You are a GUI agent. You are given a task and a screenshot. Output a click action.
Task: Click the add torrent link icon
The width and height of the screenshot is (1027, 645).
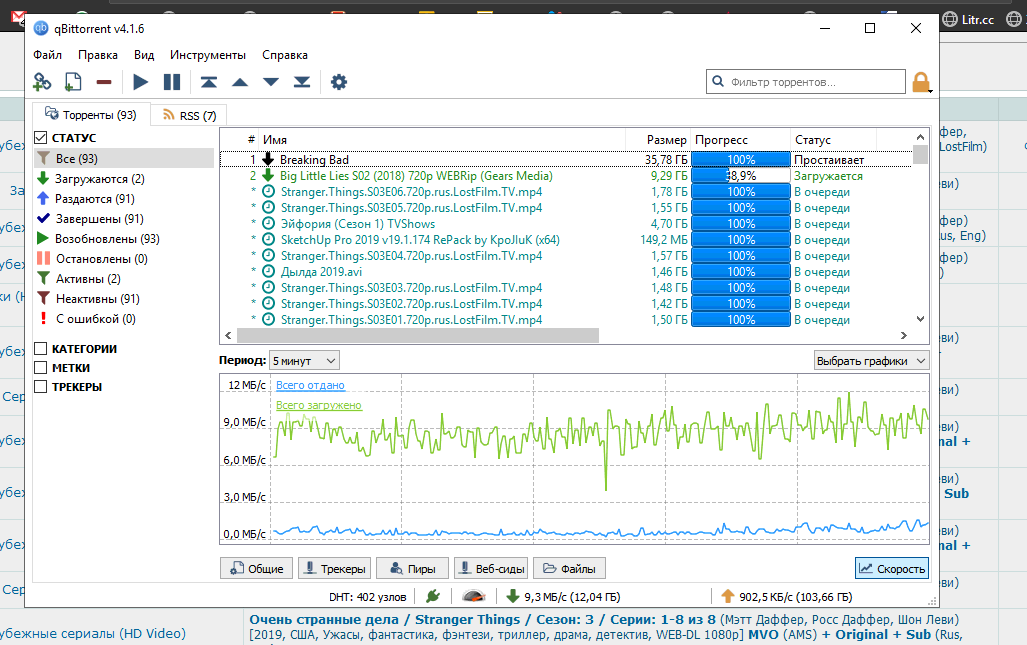tap(42, 82)
